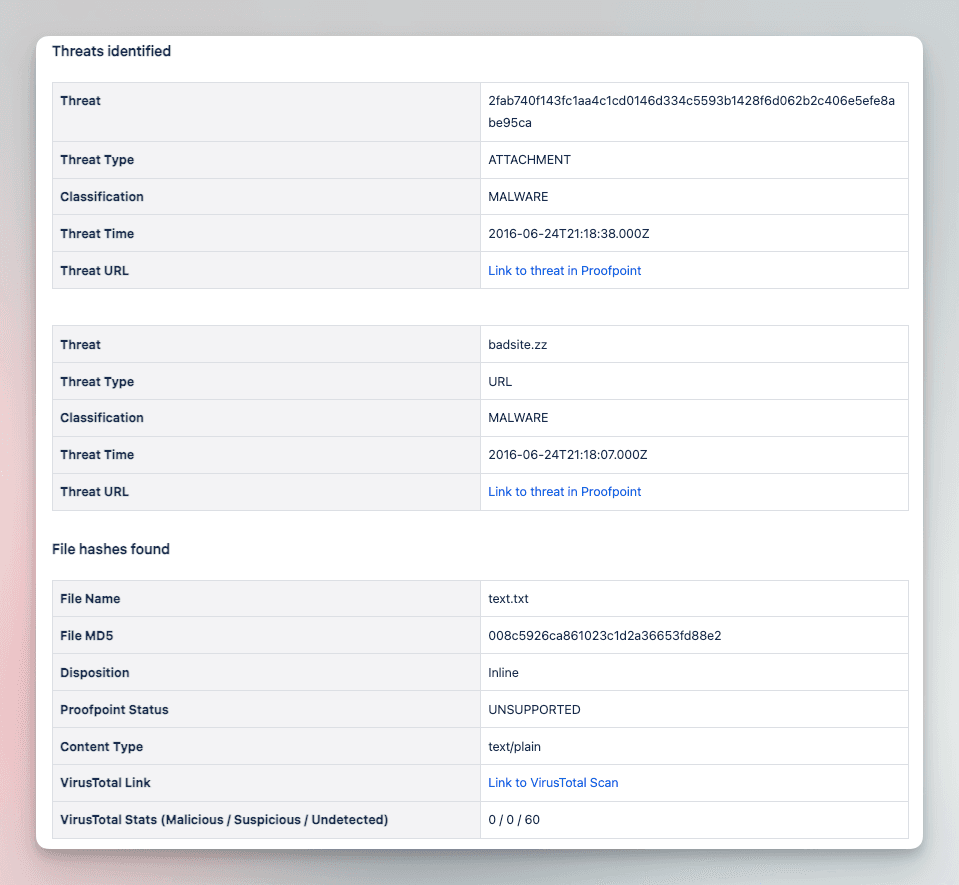This screenshot has height=885, width=959.
Task: Select the ATTACHMENT threat type value
Action: point(529,160)
